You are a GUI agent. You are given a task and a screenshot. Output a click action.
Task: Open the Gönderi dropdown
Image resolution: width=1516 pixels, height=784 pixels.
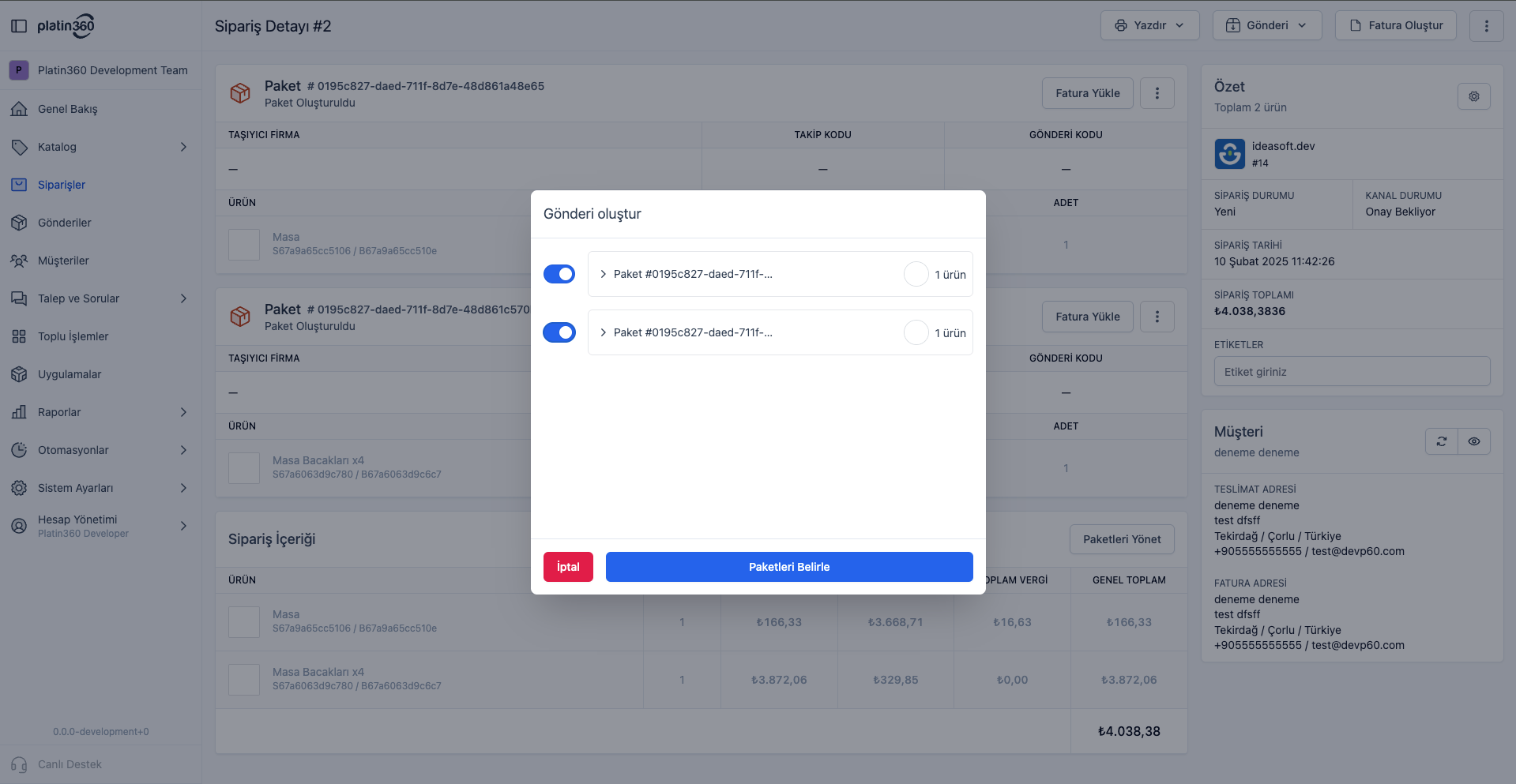(x=1266, y=25)
